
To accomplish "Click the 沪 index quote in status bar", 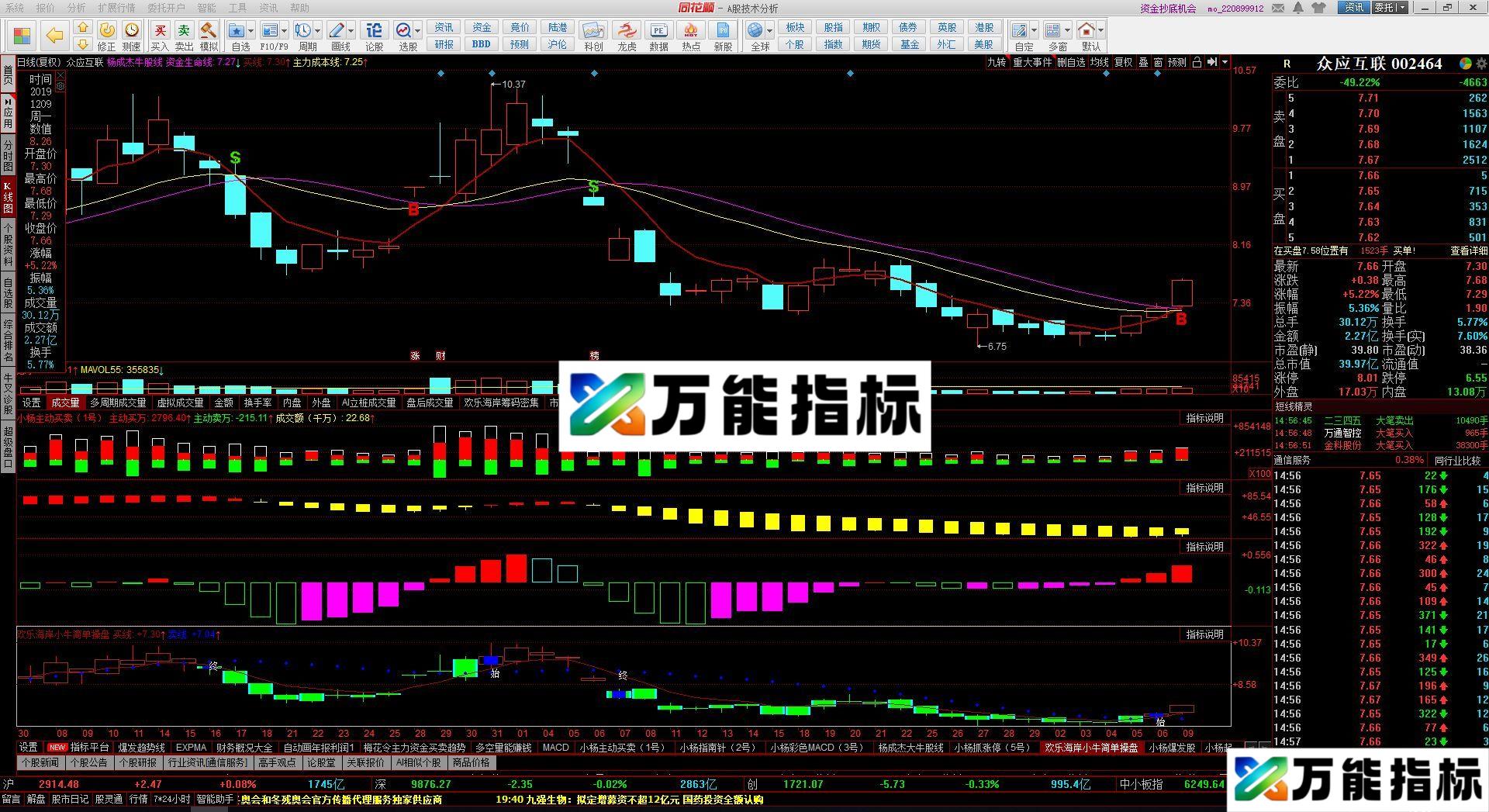I will click(8, 784).
